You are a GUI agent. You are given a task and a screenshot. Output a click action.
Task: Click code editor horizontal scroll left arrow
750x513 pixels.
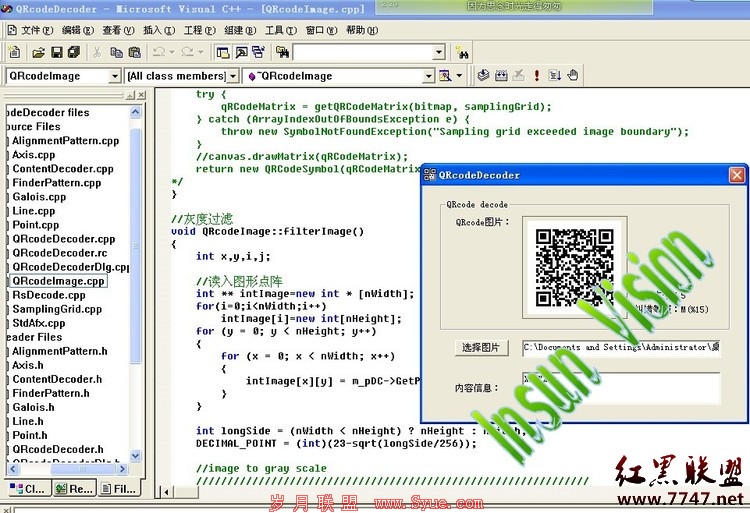click(x=166, y=491)
